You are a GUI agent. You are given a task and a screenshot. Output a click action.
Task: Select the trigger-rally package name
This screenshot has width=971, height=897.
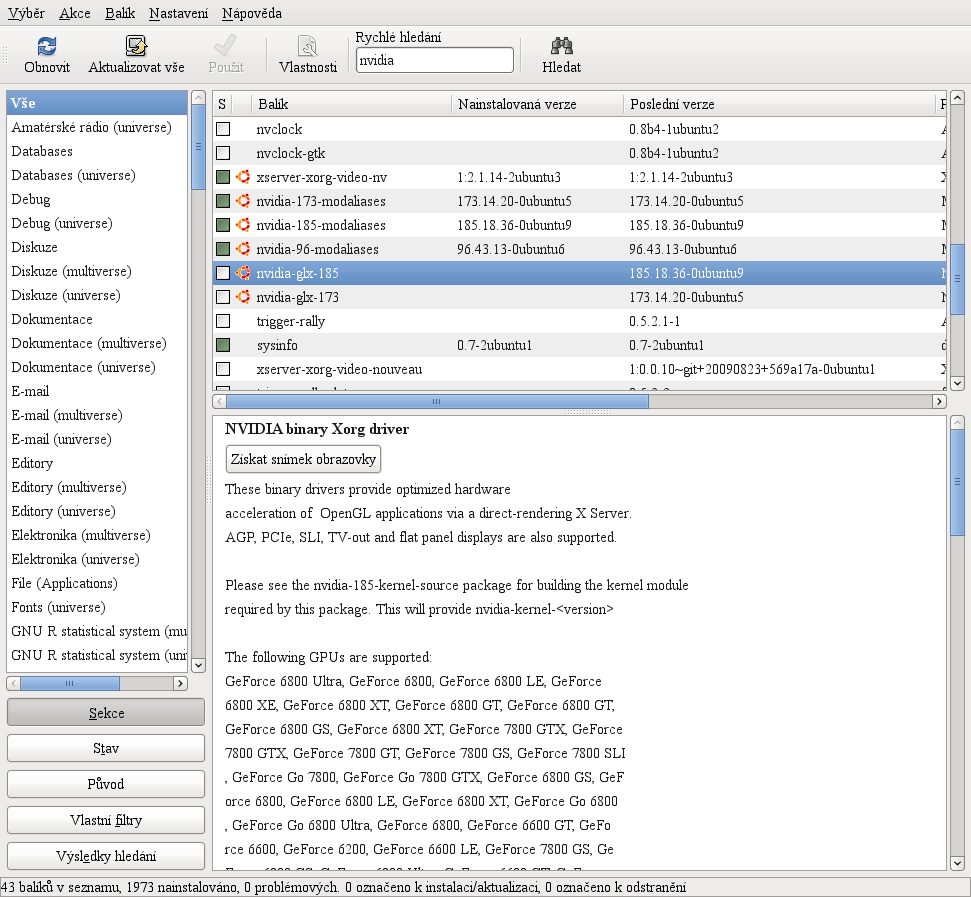pos(290,321)
